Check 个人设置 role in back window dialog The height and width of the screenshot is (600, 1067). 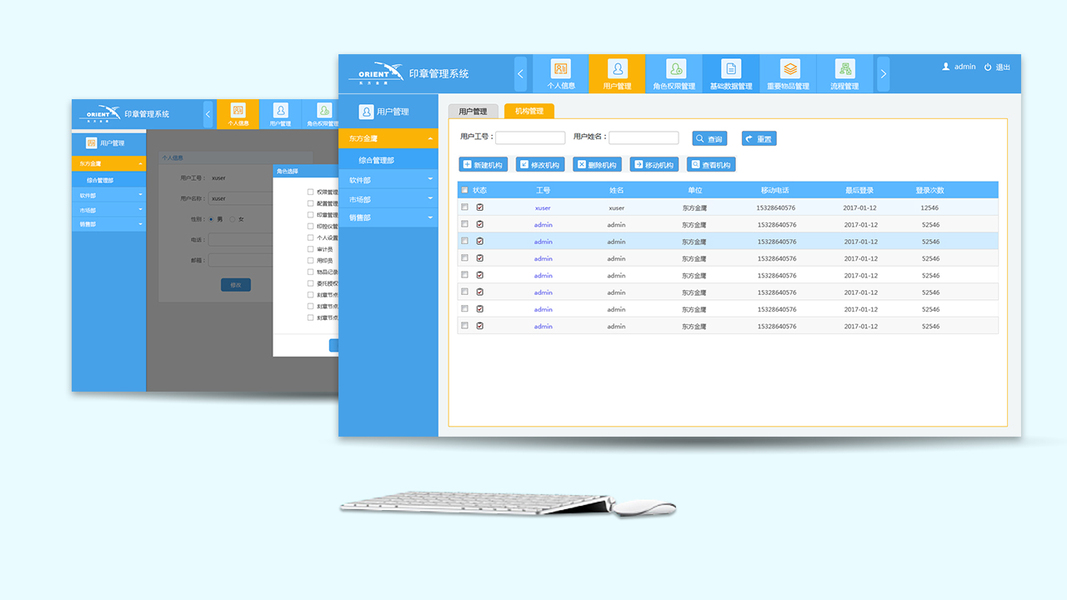[x=310, y=237]
